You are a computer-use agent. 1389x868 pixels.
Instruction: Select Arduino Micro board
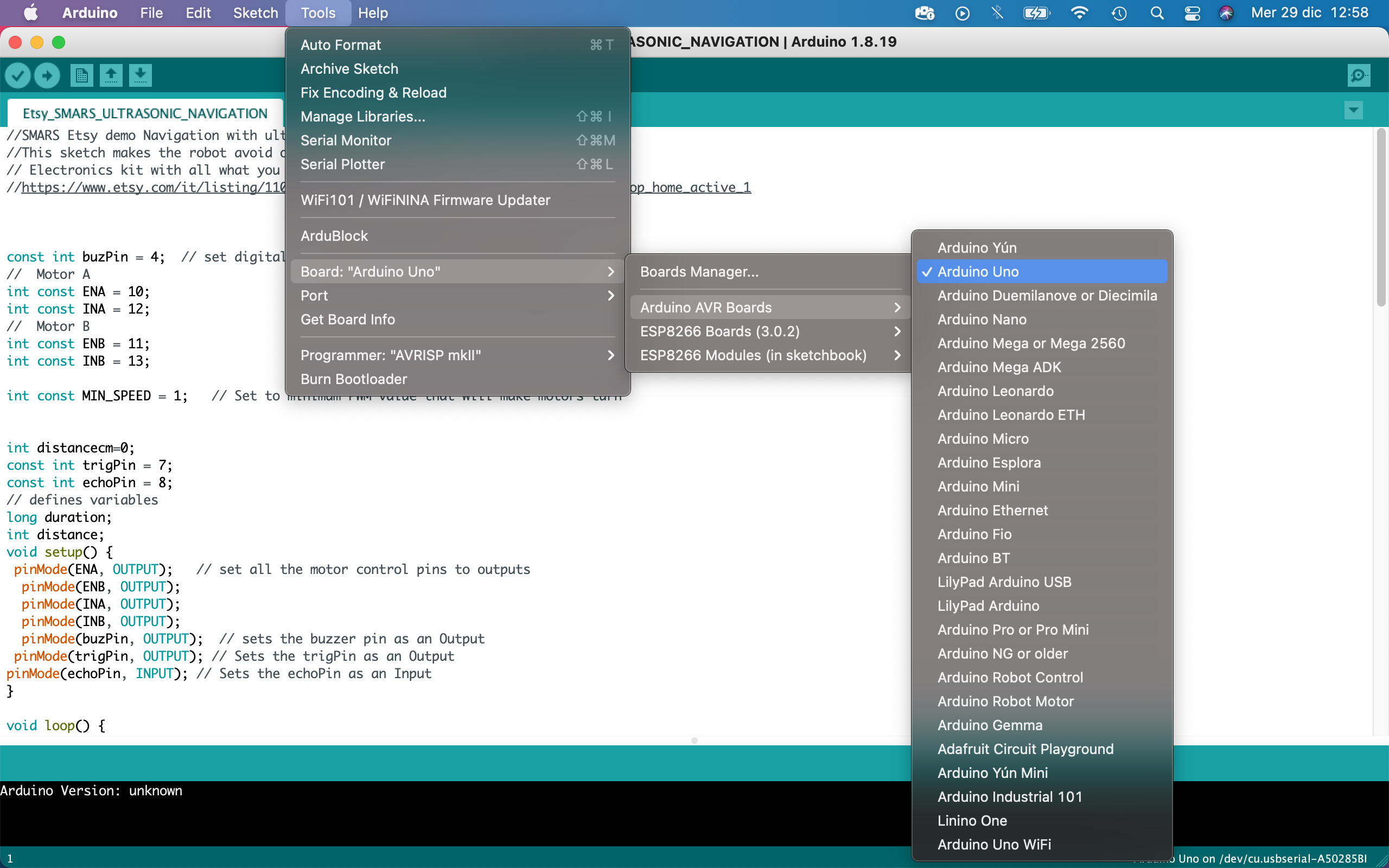click(x=1042, y=438)
